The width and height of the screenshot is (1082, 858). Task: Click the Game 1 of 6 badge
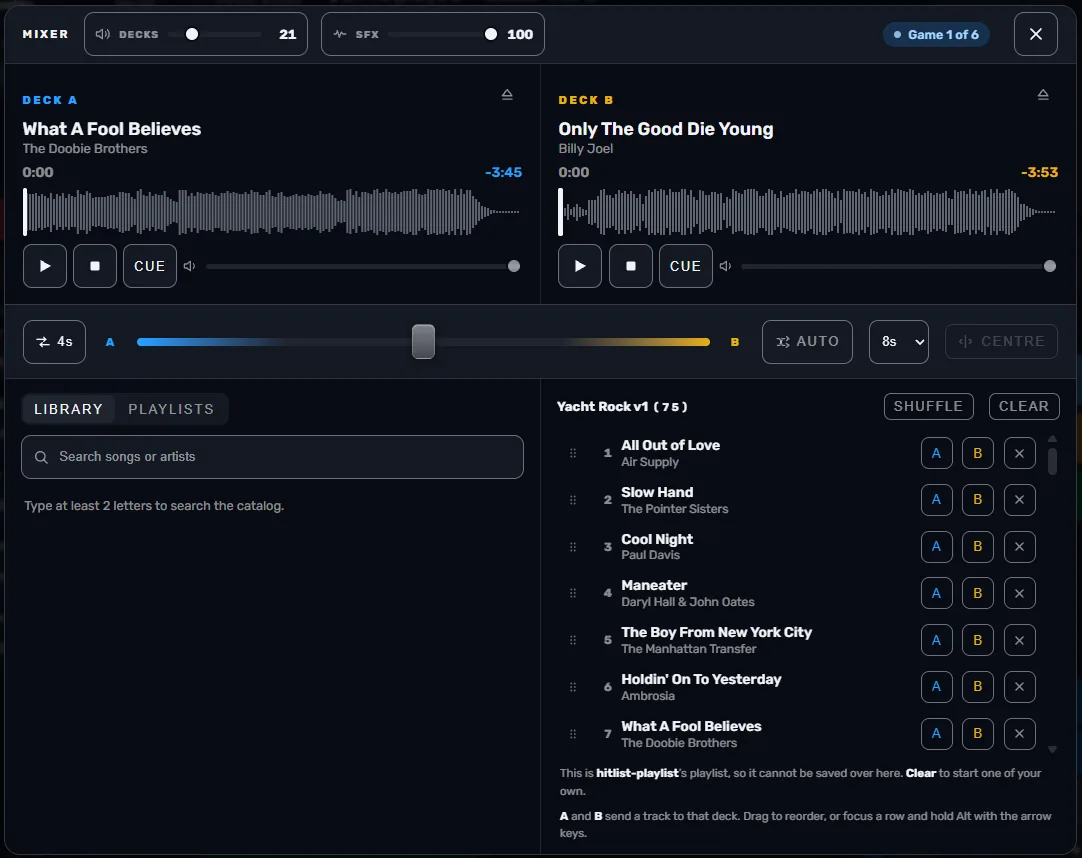pyautogui.click(x=936, y=35)
